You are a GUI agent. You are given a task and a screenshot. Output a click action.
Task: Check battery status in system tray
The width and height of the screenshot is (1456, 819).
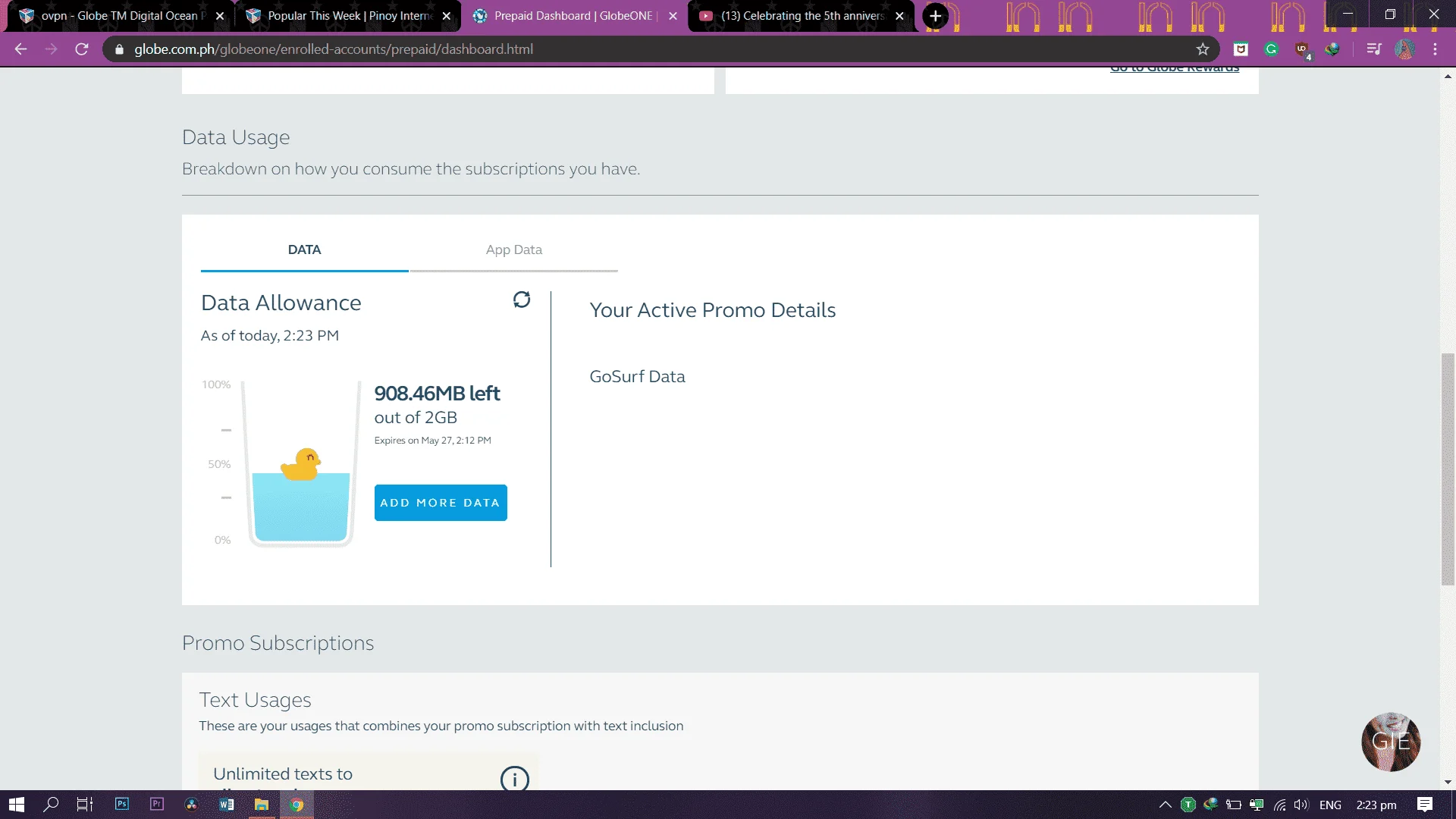tap(1234, 805)
